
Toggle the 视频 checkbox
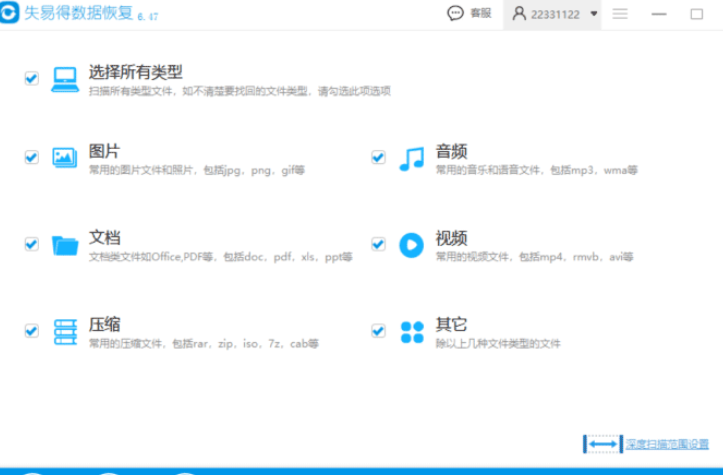[x=378, y=244]
